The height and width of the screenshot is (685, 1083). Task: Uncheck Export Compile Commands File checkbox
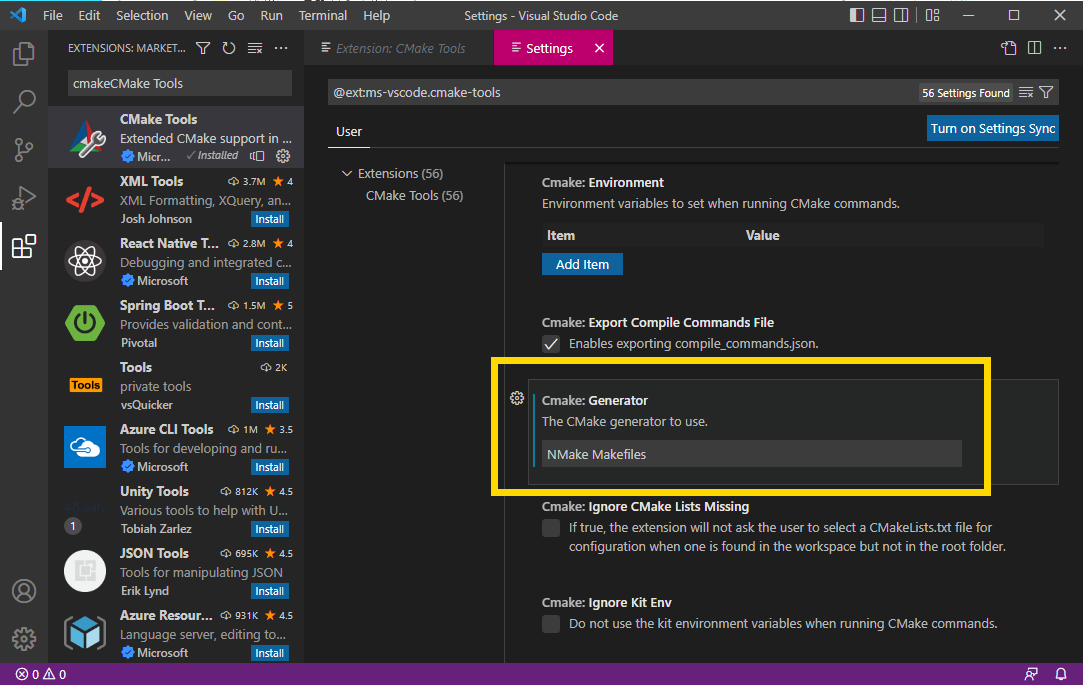click(550, 344)
